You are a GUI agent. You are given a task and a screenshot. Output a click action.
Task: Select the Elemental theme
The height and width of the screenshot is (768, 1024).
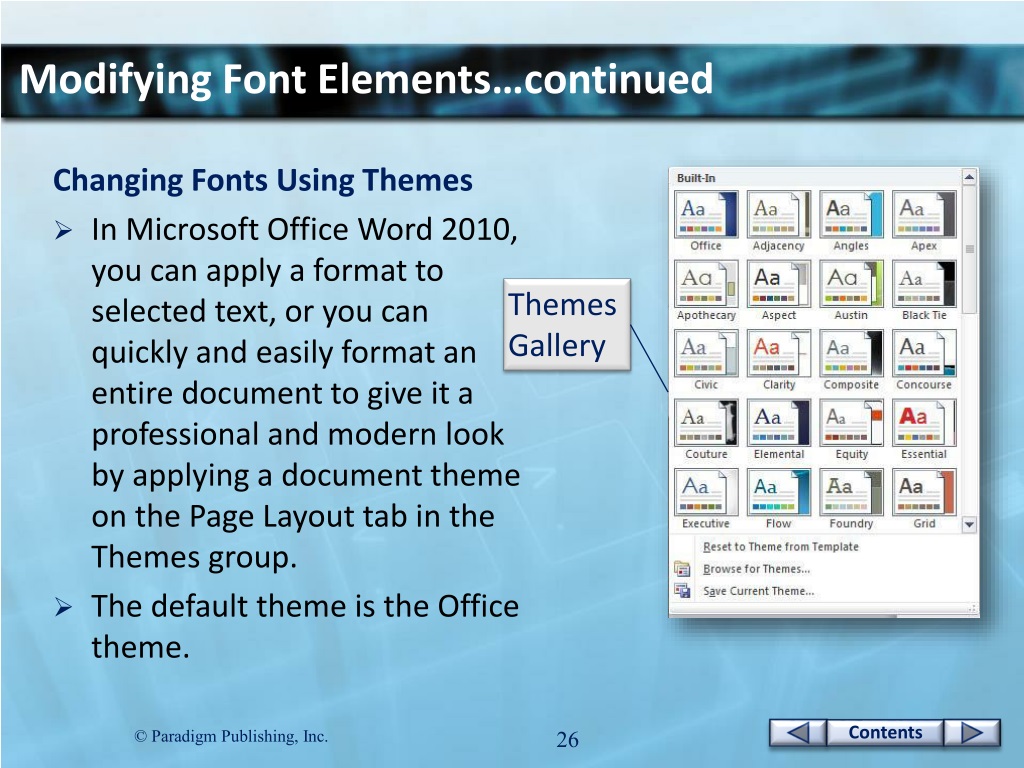click(x=778, y=423)
